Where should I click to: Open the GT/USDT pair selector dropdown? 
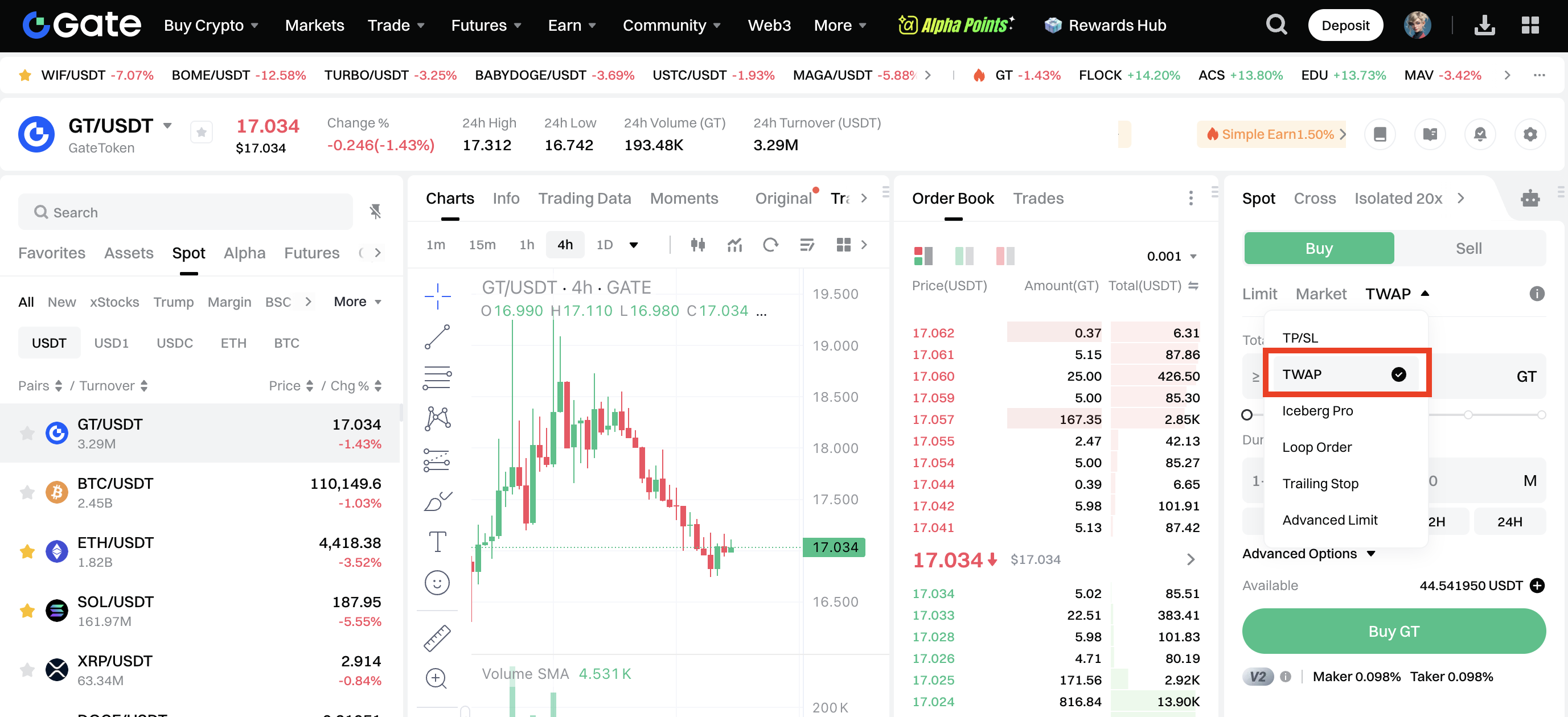pyautogui.click(x=167, y=126)
